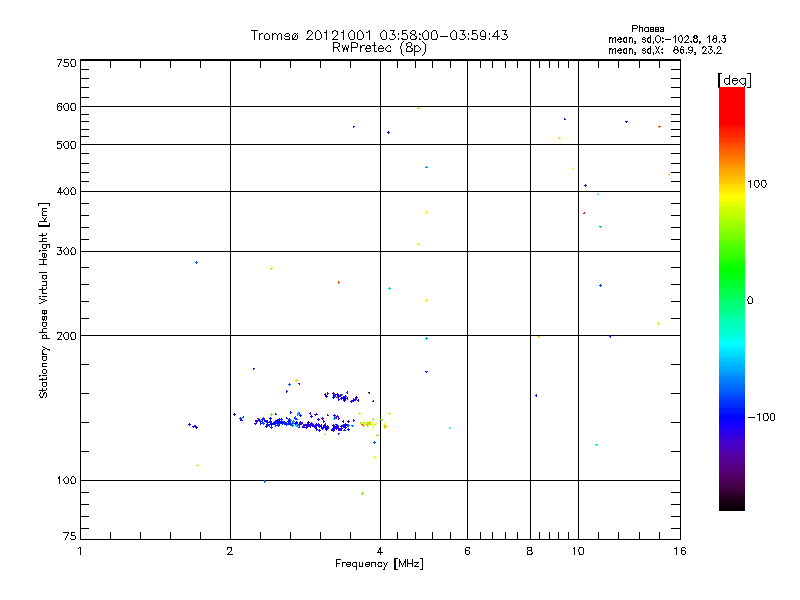Click the "[deg]" colorbar unit label
800x600 pixels.
(x=734, y=80)
